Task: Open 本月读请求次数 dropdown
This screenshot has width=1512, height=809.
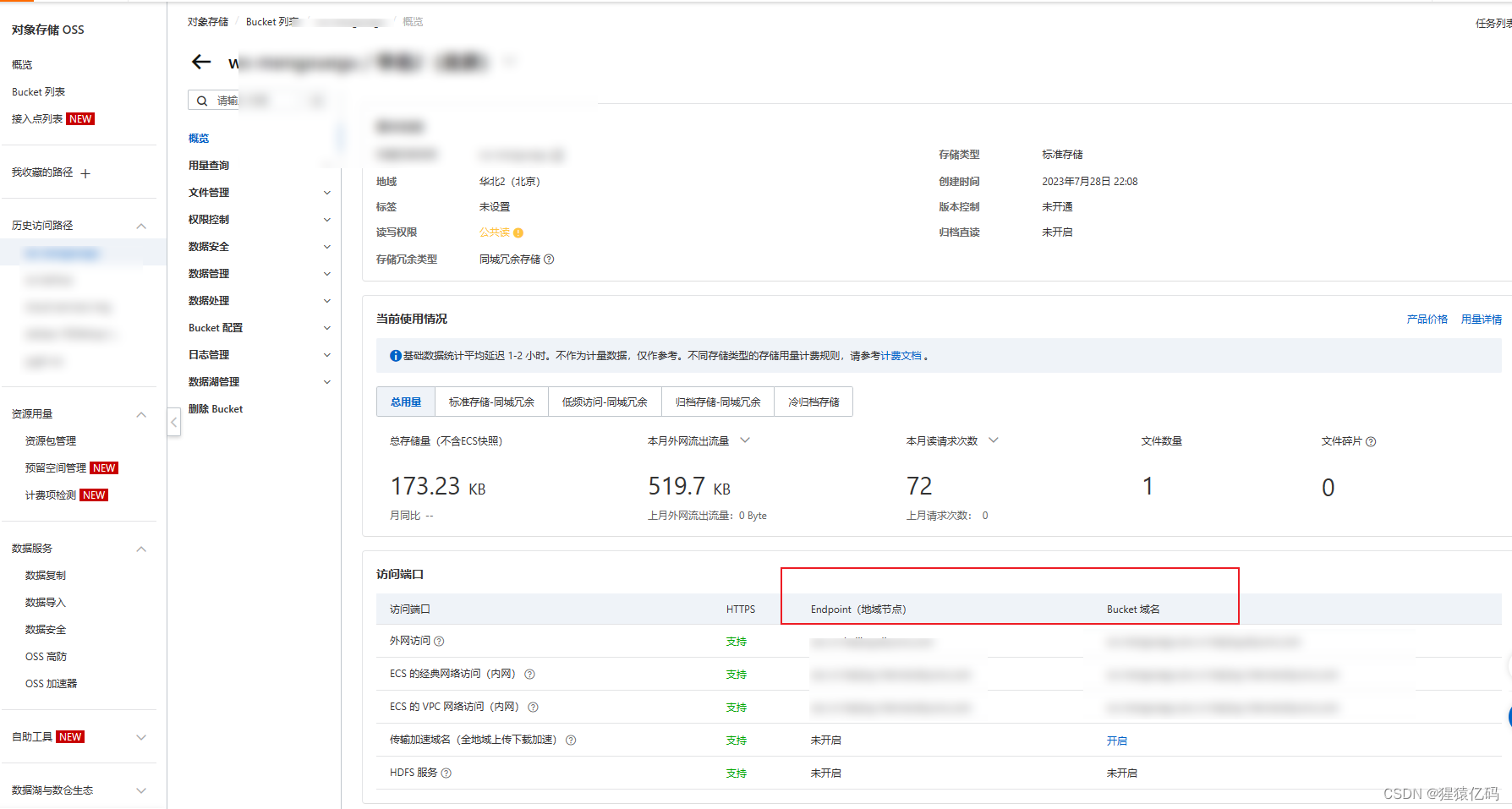Action: [994, 440]
